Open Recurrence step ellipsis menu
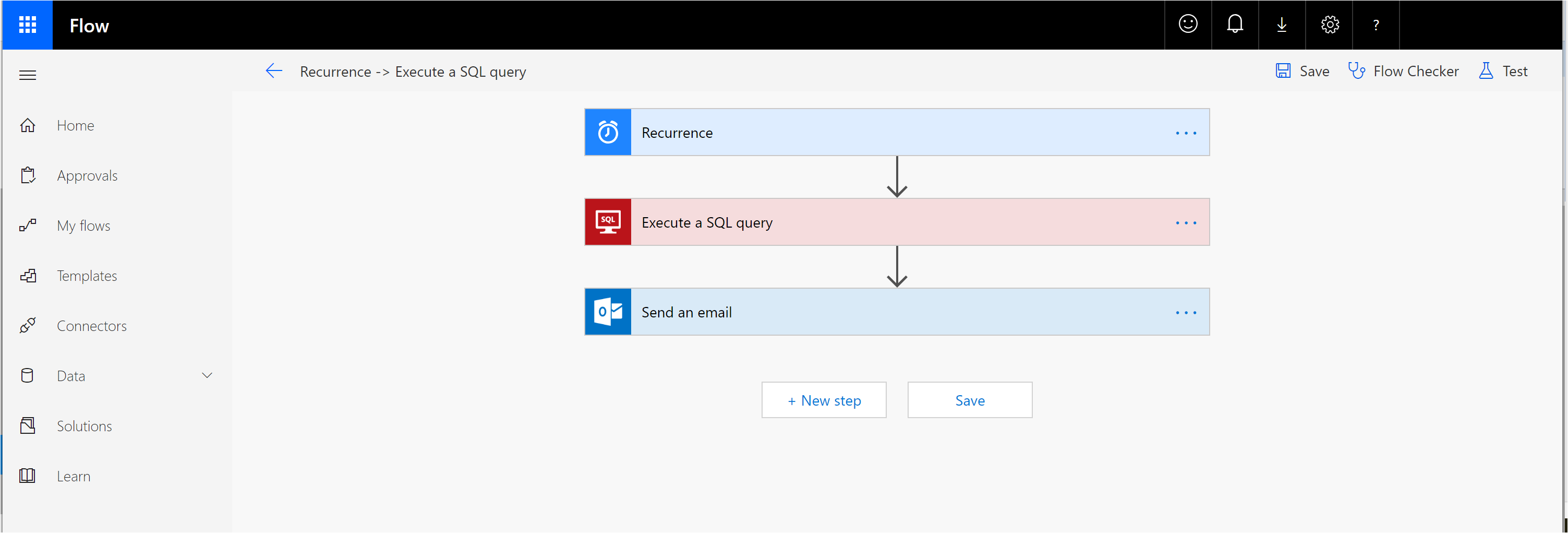This screenshot has width=1568, height=533. [x=1185, y=133]
